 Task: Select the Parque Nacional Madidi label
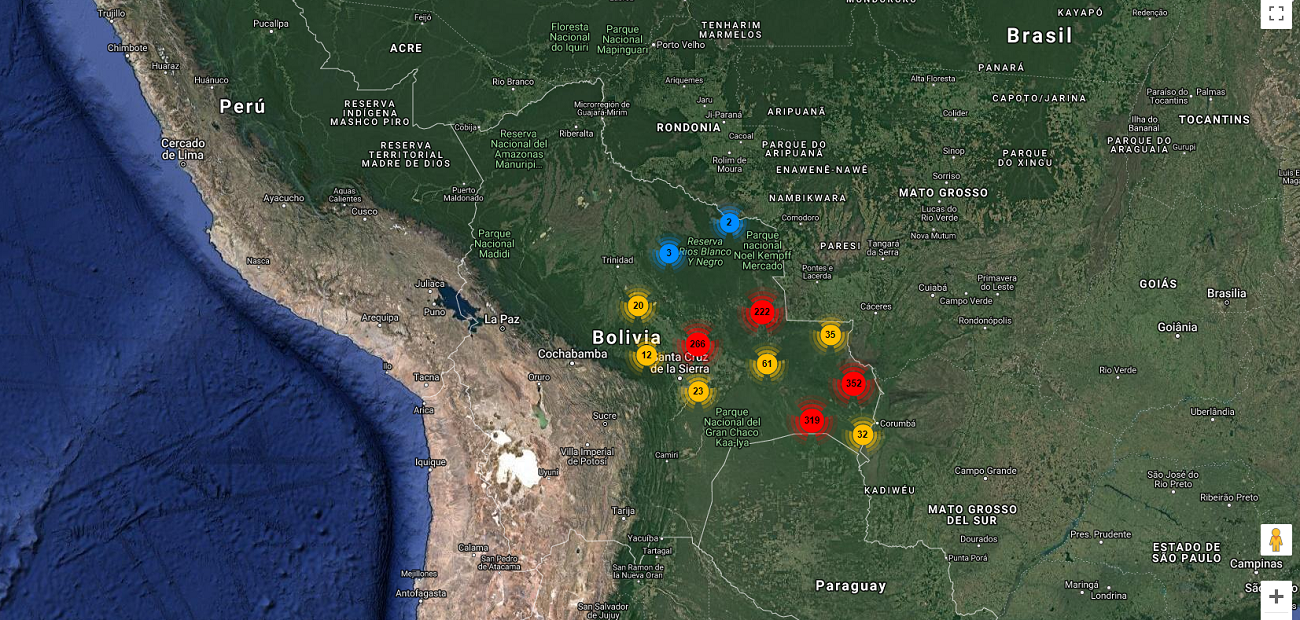coord(495,244)
